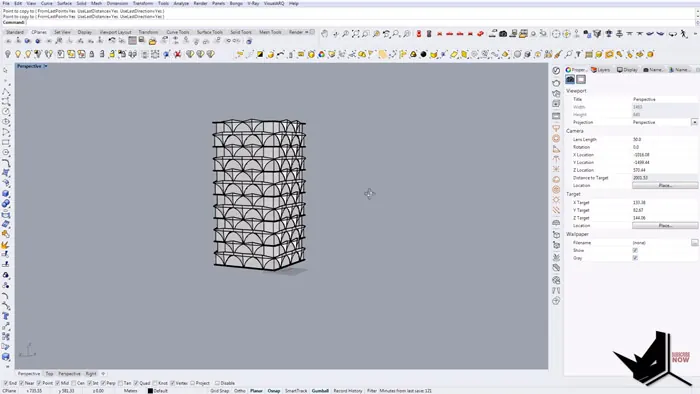Open the V-Ray menu
This screenshot has width=700, height=394.
pos(253,3)
